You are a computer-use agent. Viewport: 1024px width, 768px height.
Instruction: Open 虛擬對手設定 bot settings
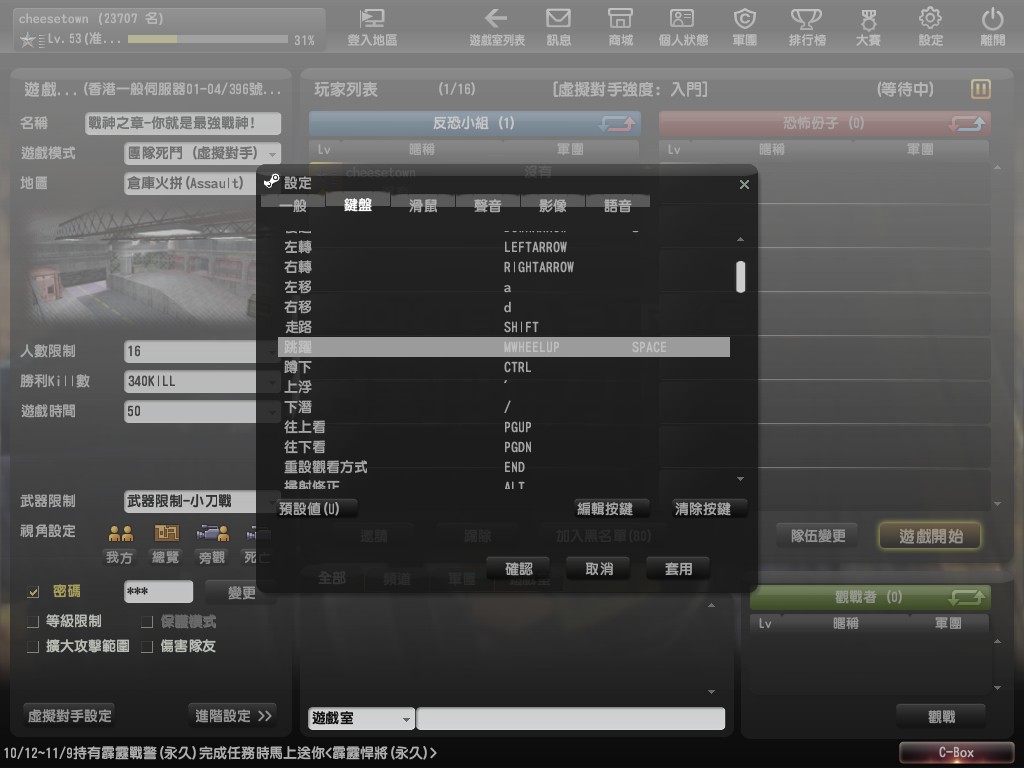click(x=69, y=716)
